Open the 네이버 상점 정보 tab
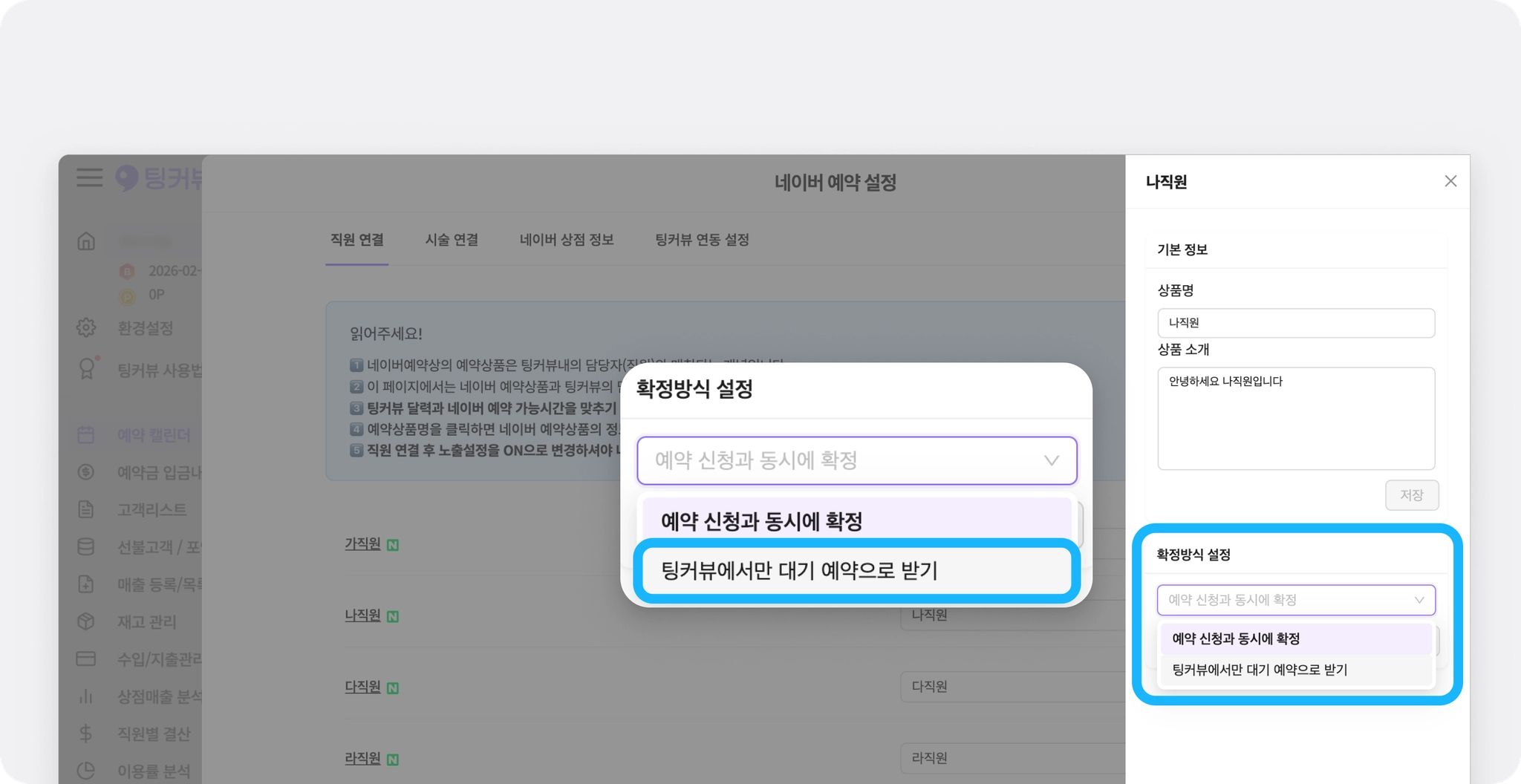This screenshot has height=784, width=1521. 567,240
